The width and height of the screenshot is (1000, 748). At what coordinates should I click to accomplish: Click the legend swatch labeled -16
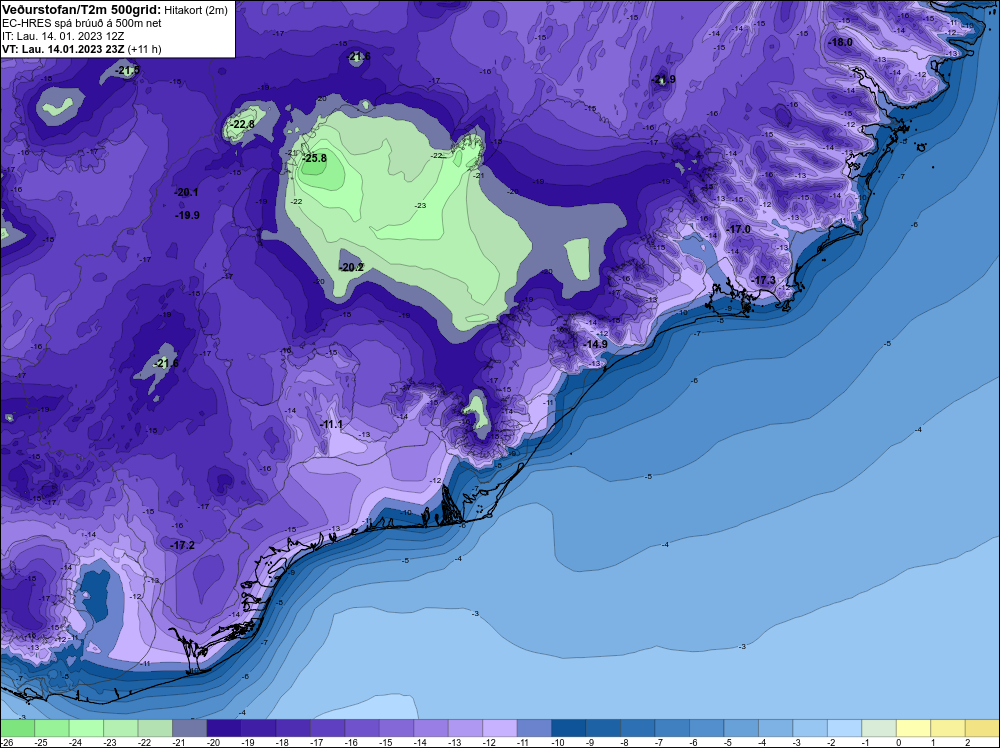(362, 728)
